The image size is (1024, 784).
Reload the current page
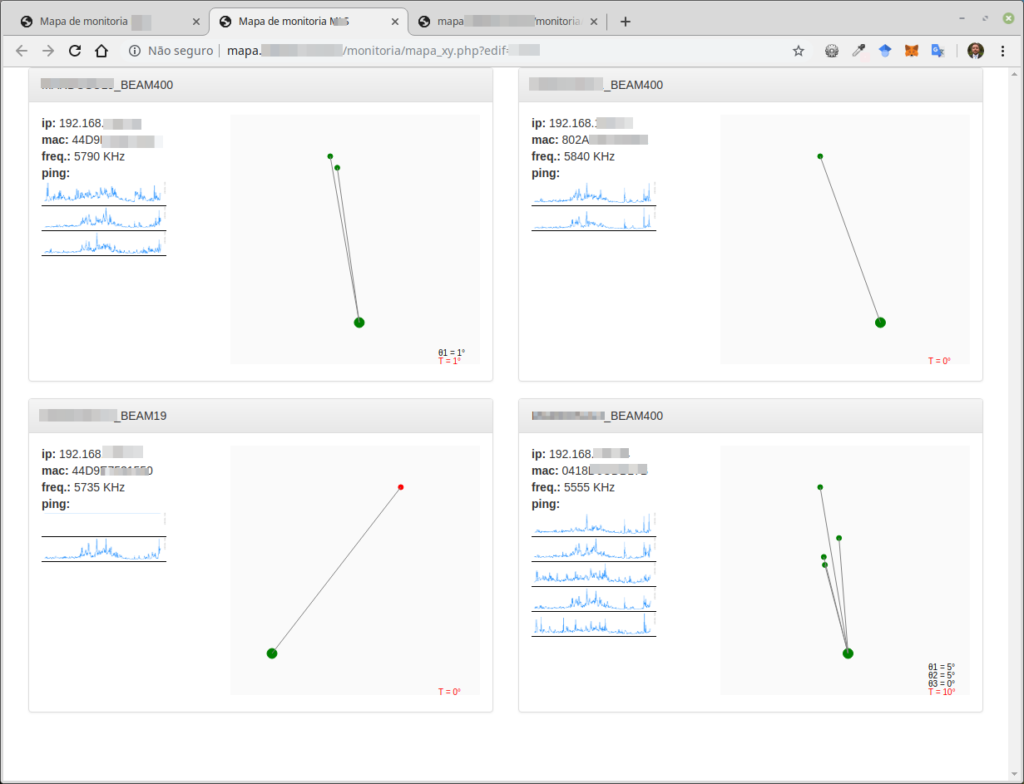coord(74,51)
